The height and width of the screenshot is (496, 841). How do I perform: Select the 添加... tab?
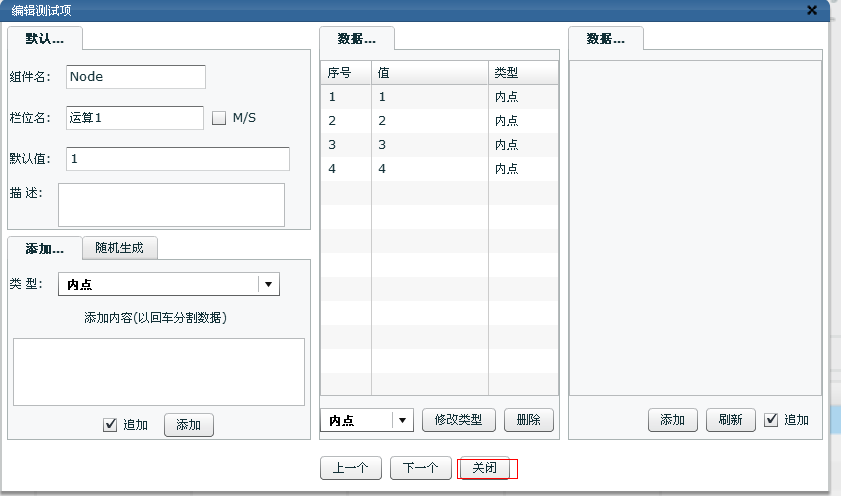(x=44, y=248)
